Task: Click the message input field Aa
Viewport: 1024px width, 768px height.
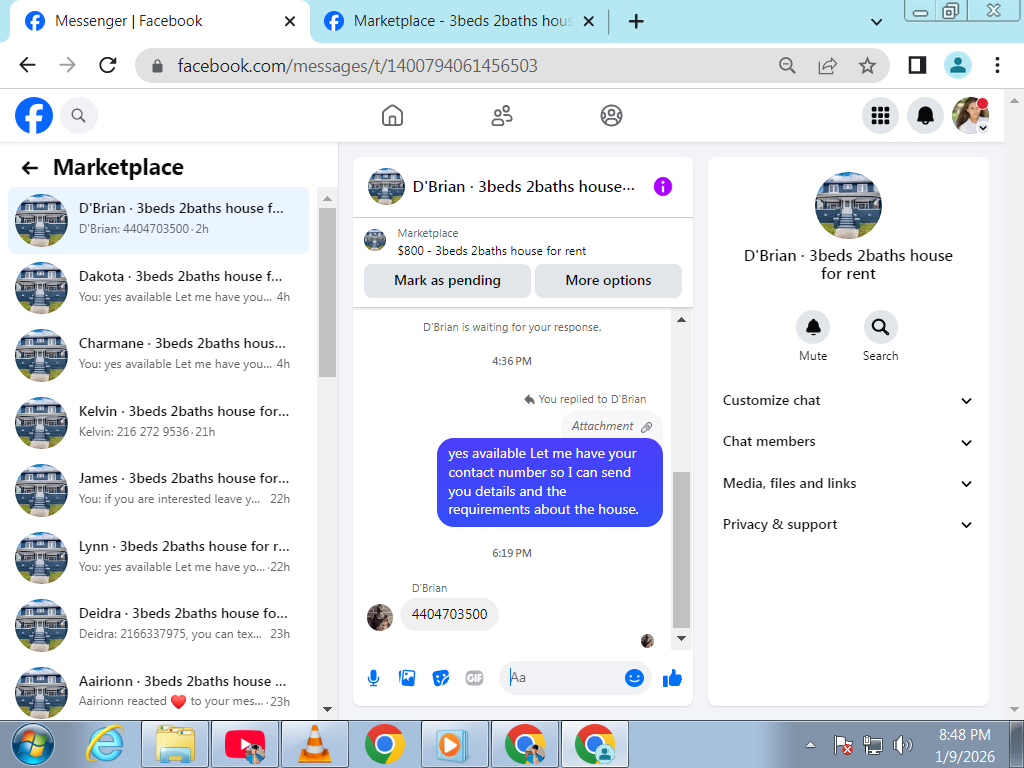Action: (563, 678)
